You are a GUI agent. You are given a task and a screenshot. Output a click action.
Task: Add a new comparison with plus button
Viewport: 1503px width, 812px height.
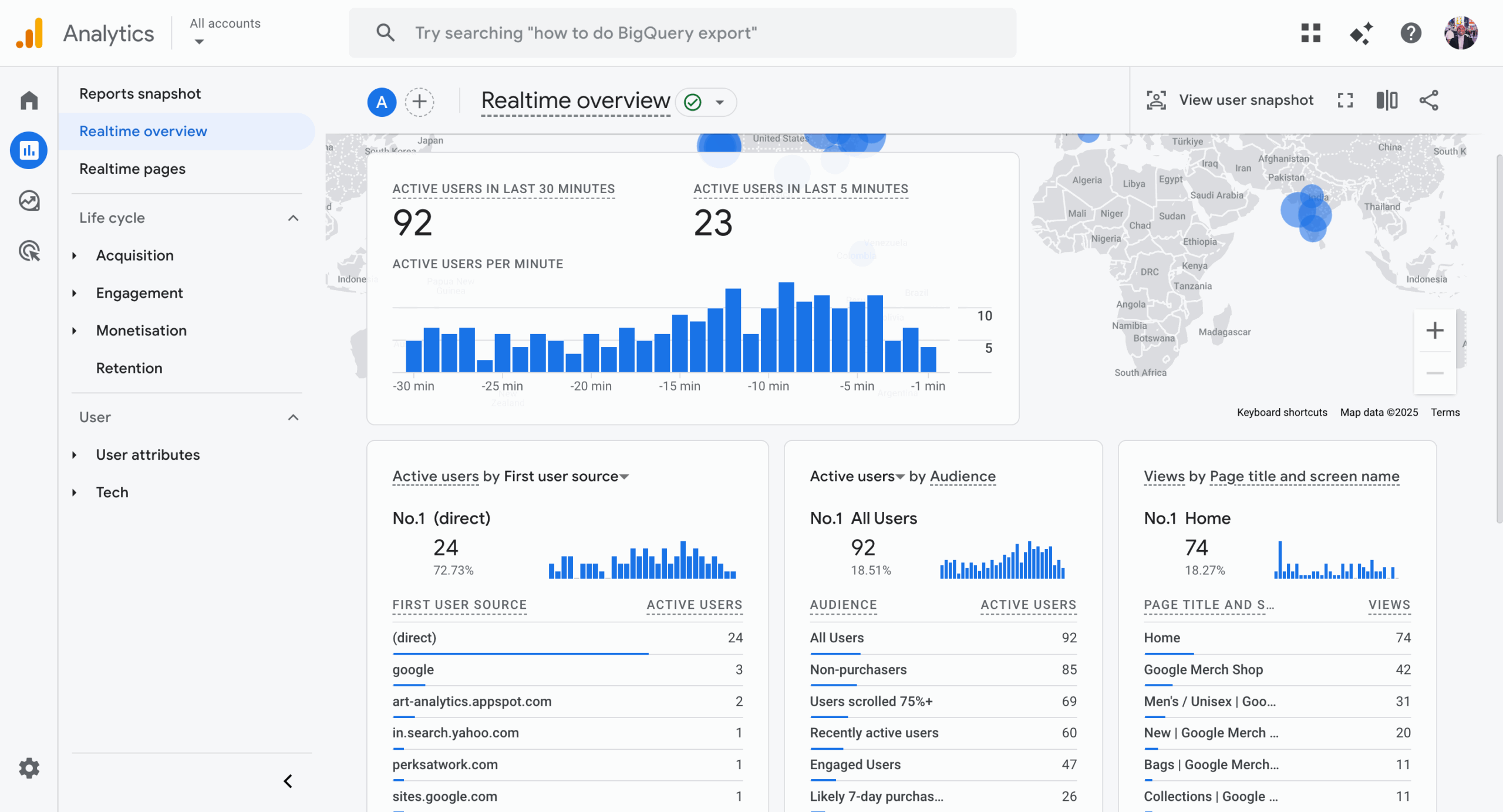(x=419, y=102)
